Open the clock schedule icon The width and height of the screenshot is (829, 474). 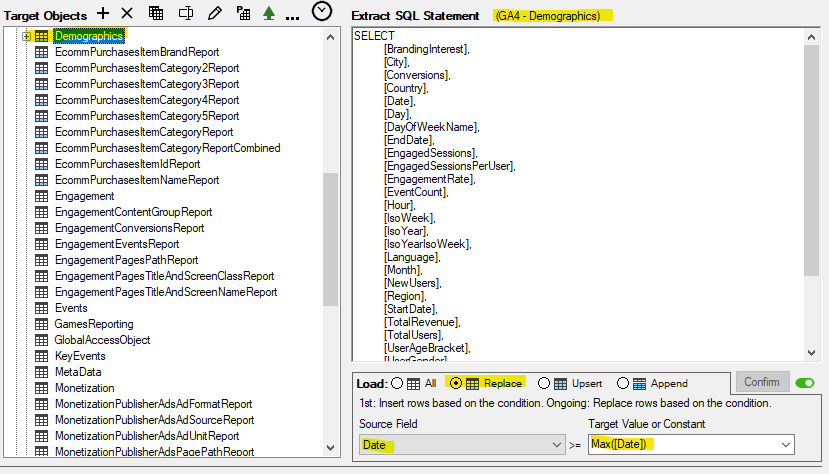point(322,11)
